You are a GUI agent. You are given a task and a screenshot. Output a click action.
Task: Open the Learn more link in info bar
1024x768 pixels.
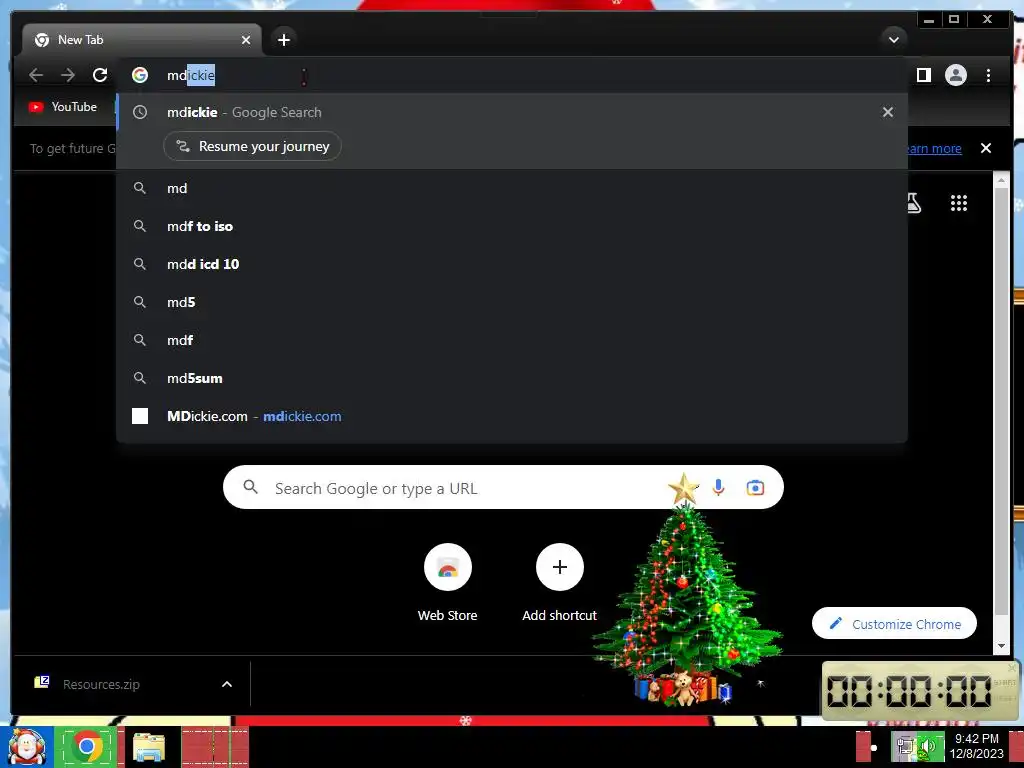[x=934, y=148]
